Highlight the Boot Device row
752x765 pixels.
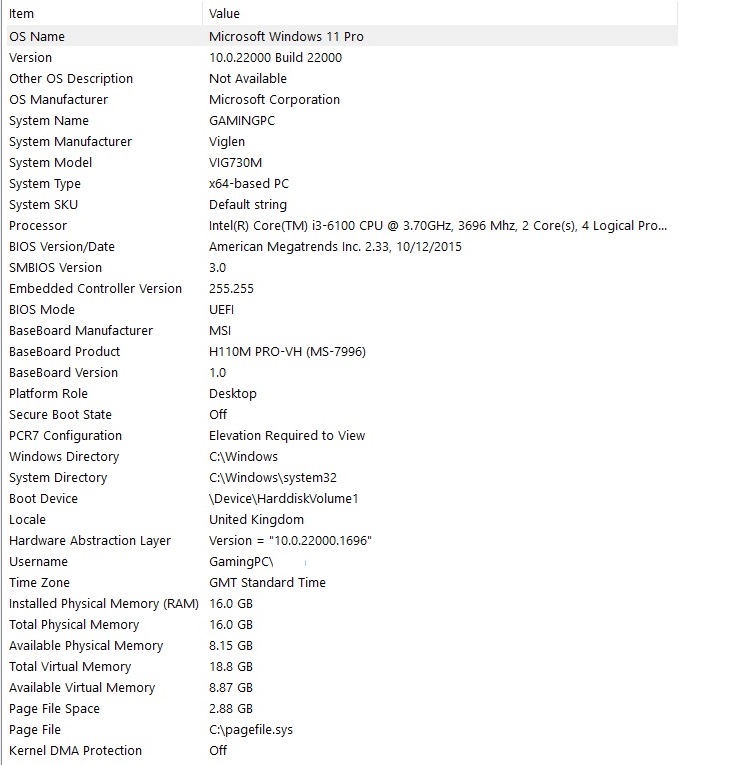tap(43, 498)
